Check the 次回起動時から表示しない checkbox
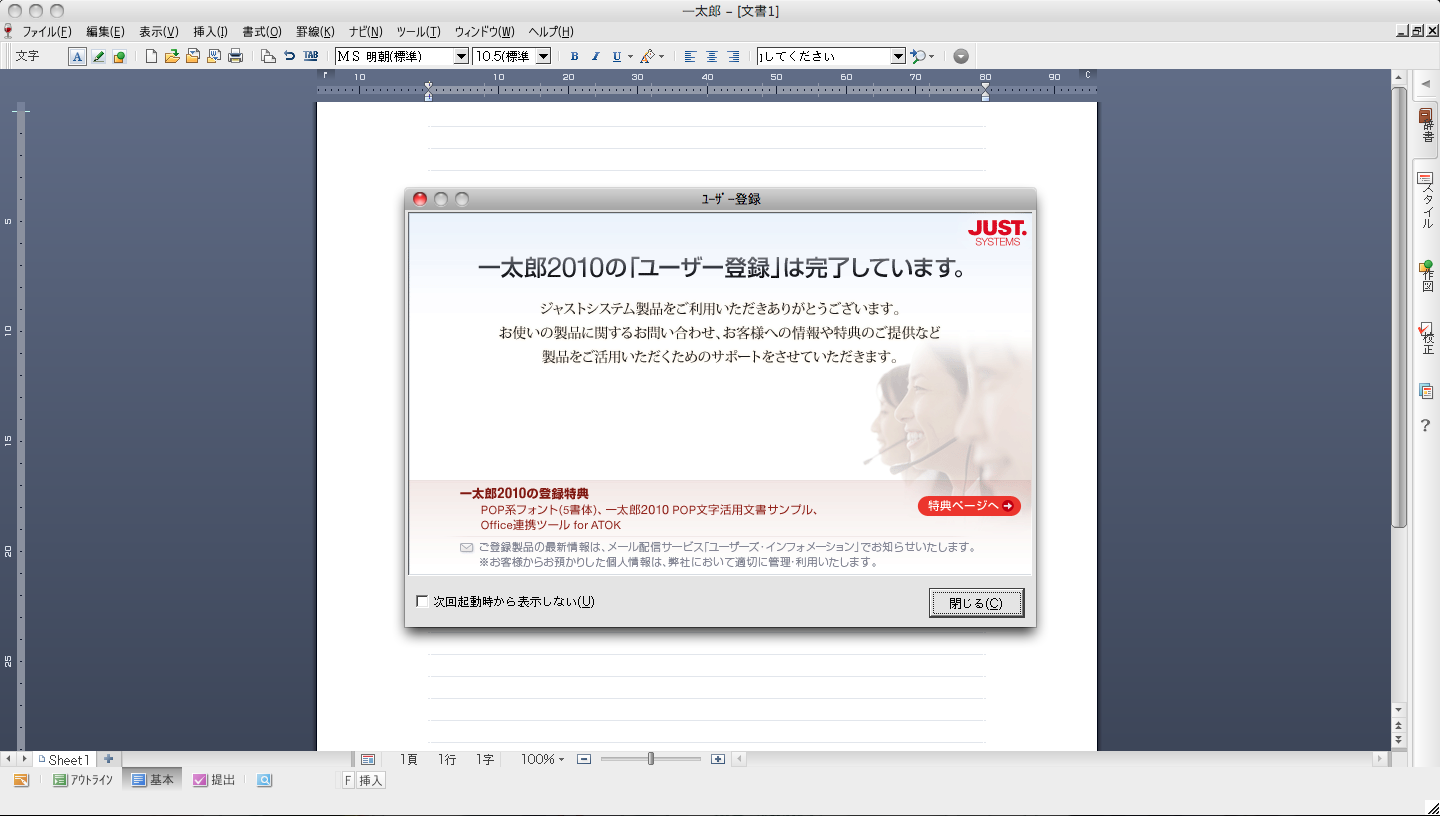 [422, 601]
